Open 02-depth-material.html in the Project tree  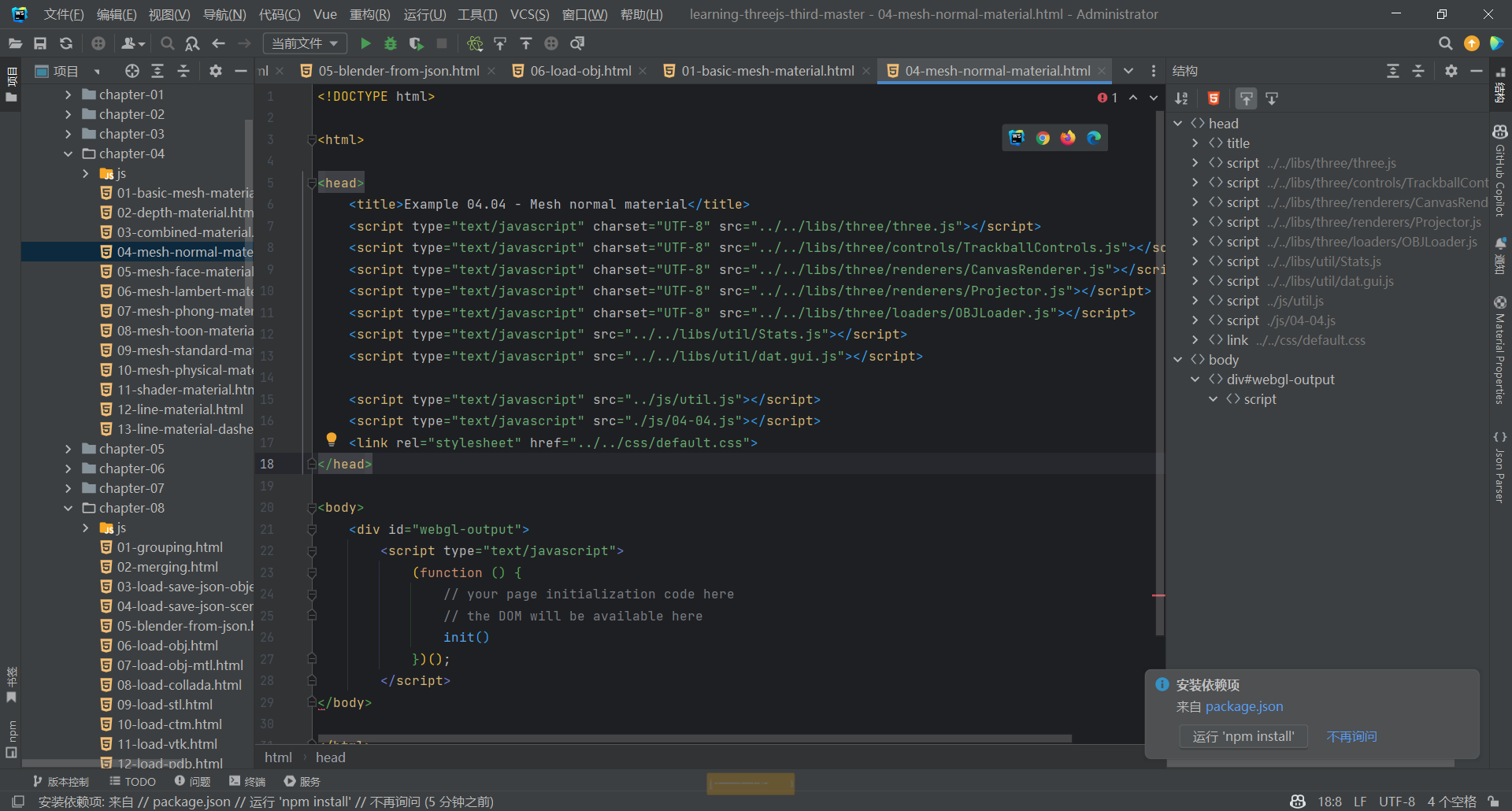coord(177,213)
